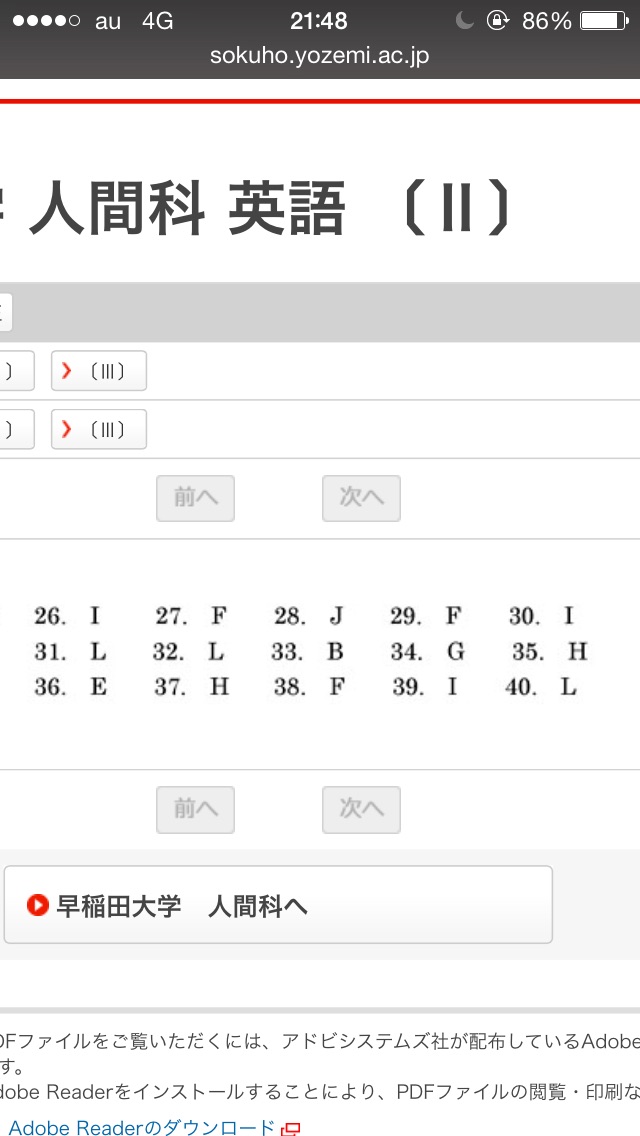Screen dimensions: 640x1136
Task: Click the red chevron in the lower 〔III〕 button
Action: click(67, 429)
